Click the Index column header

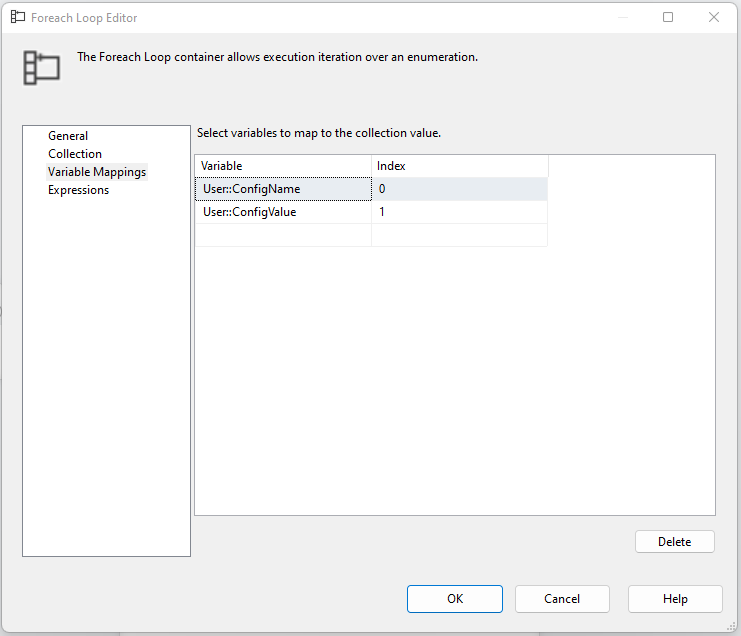pos(459,166)
